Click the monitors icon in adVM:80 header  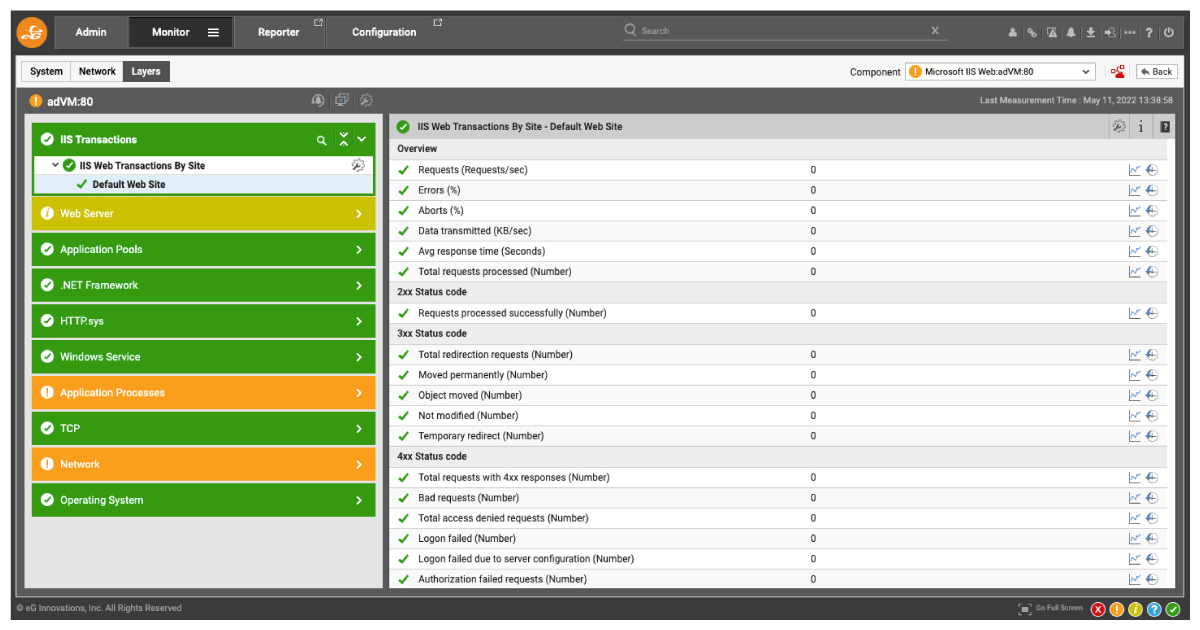tap(342, 101)
